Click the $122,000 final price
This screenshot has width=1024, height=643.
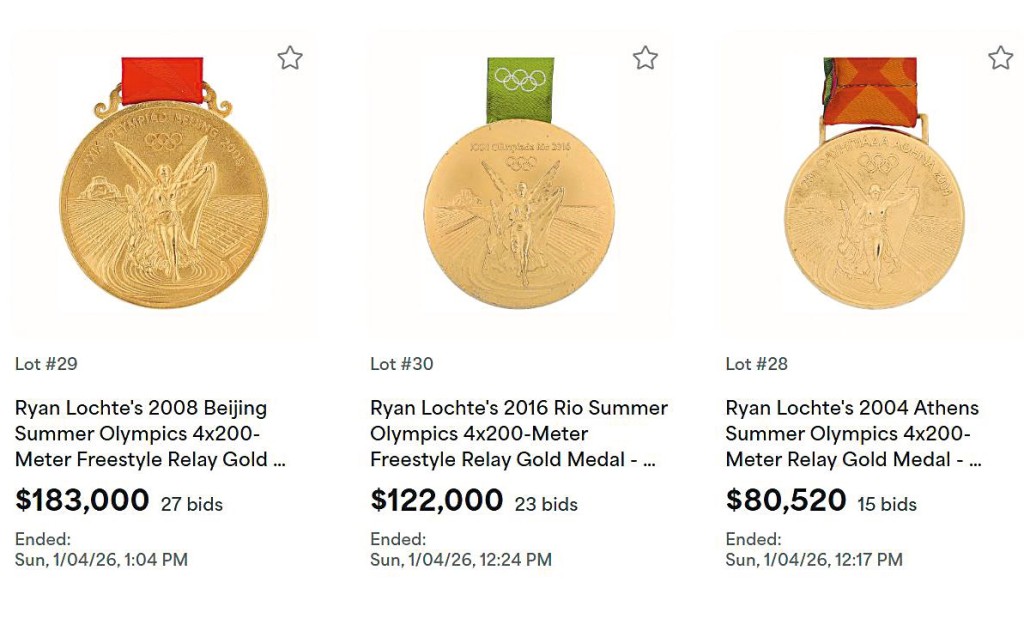(436, 500)
